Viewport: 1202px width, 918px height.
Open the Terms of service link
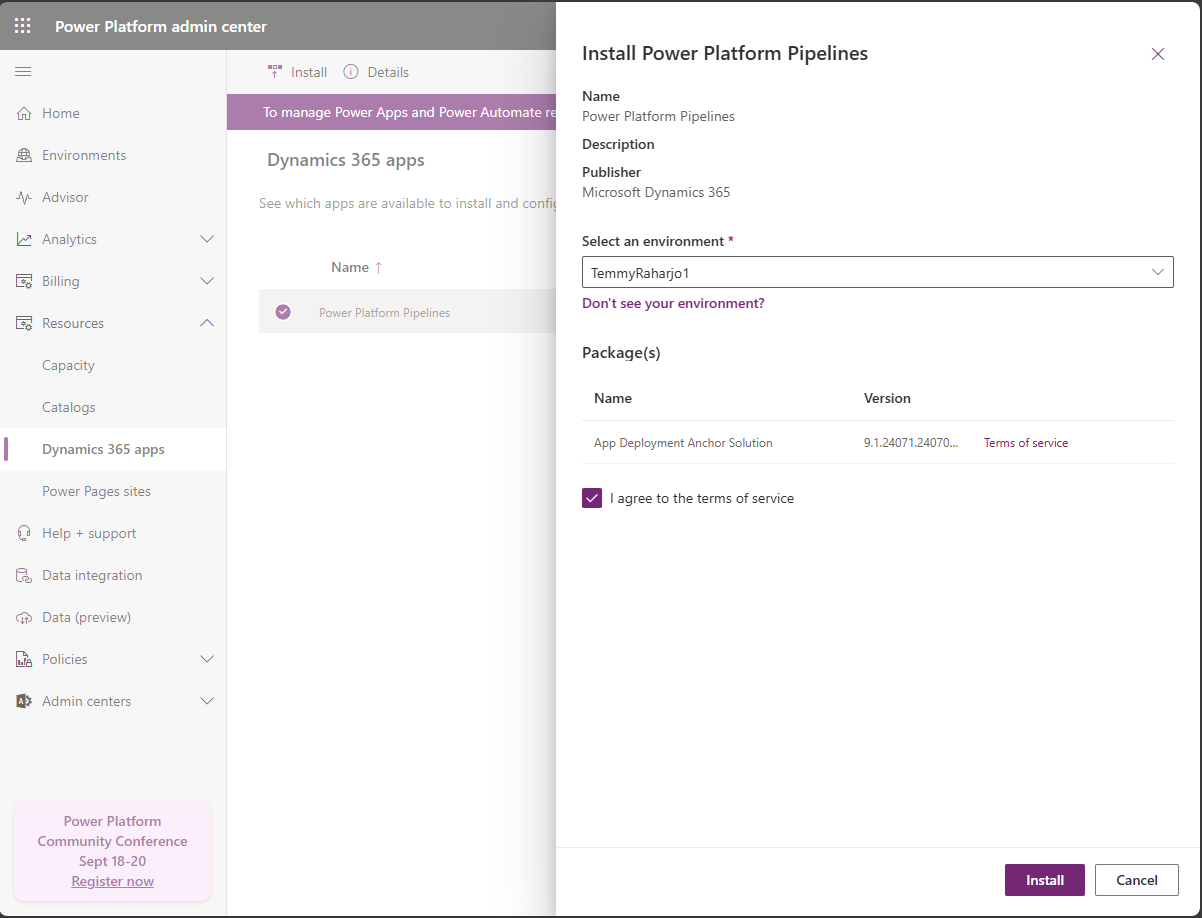point(1026,442)
